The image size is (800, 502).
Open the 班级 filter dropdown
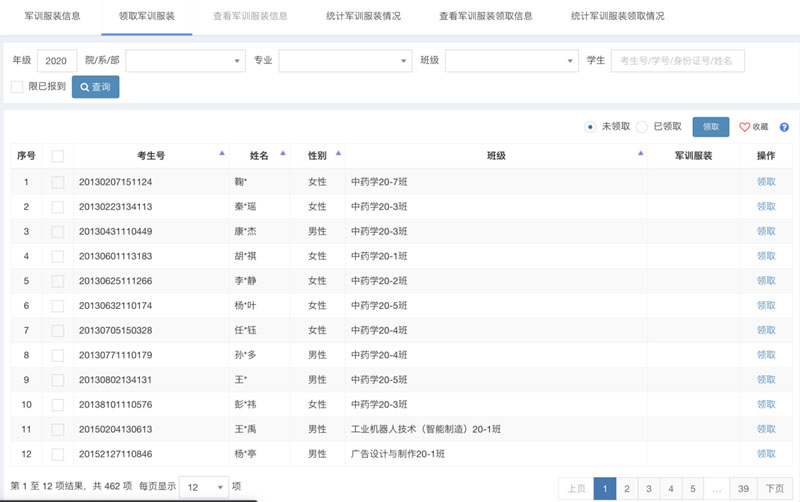coord(510,61)
